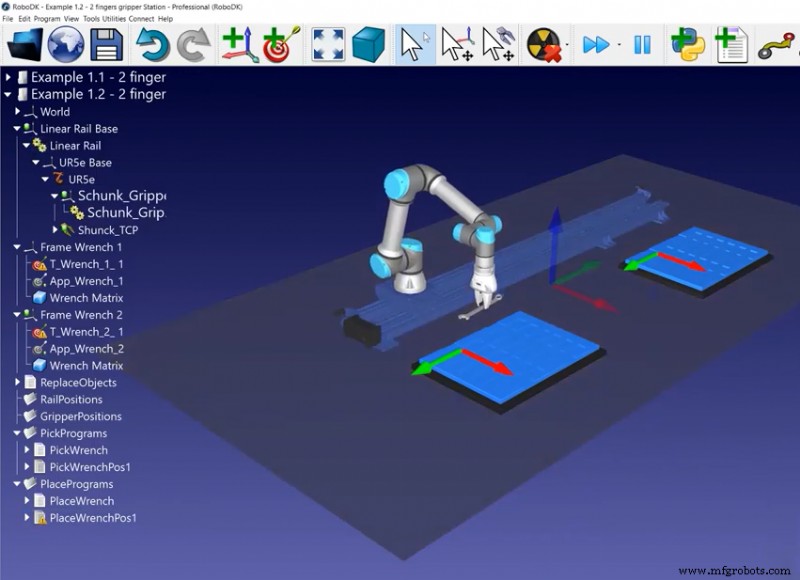
Task: Add a new Python program
Action: 689,41
